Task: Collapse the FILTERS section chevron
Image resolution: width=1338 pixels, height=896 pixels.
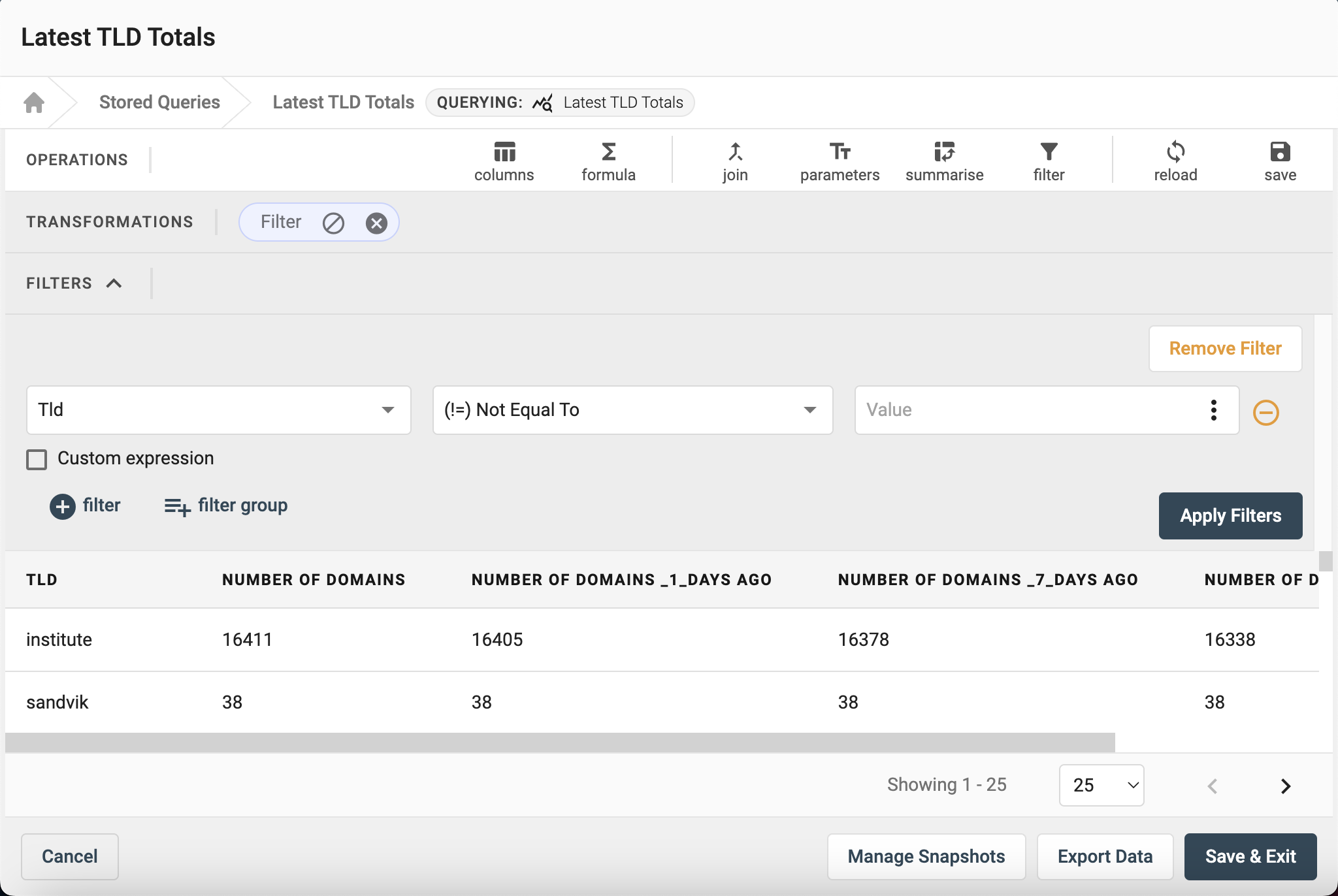Action: tap(114, 283)
